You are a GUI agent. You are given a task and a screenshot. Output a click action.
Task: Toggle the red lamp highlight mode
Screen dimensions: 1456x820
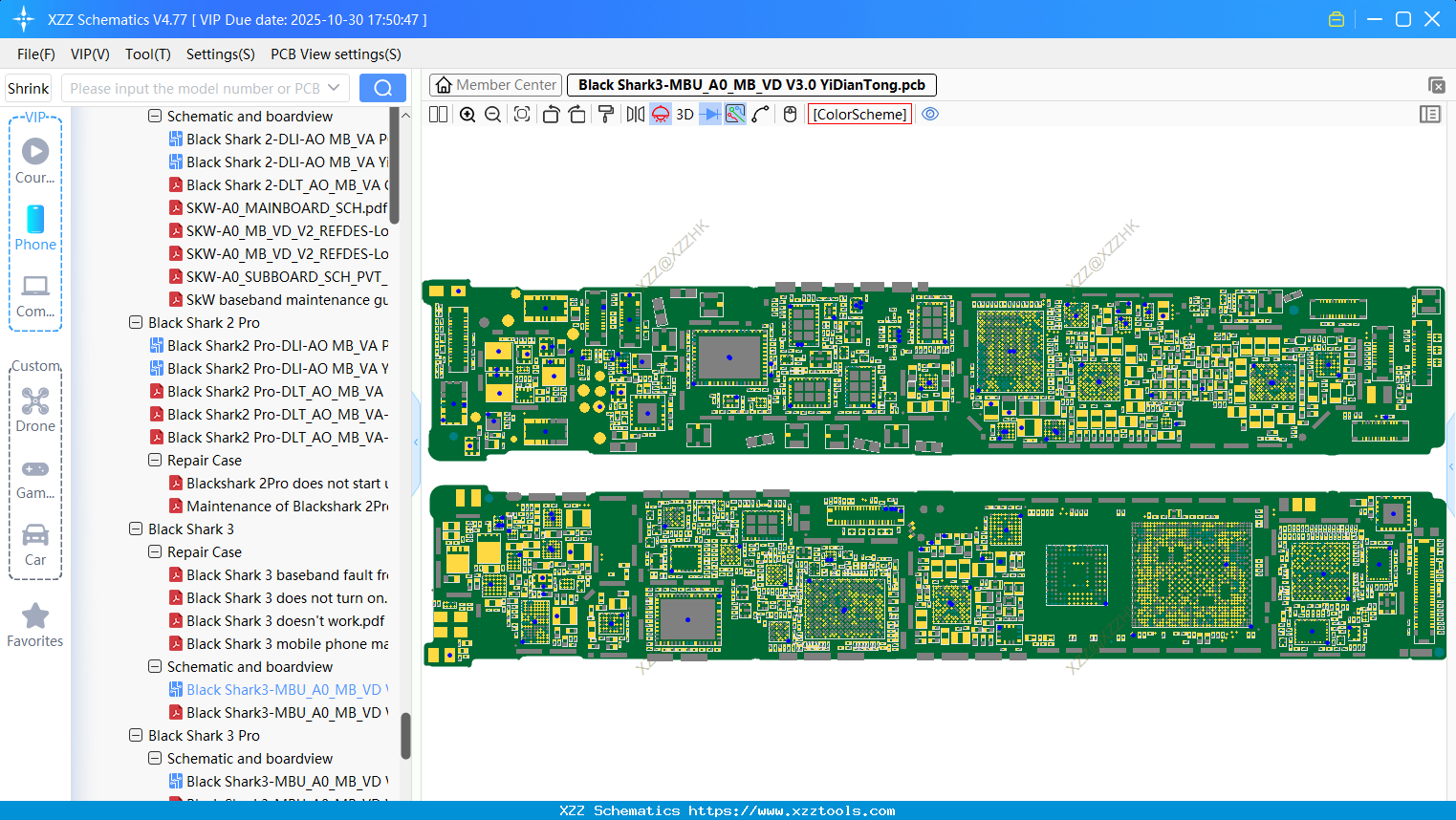coord(660,114)
